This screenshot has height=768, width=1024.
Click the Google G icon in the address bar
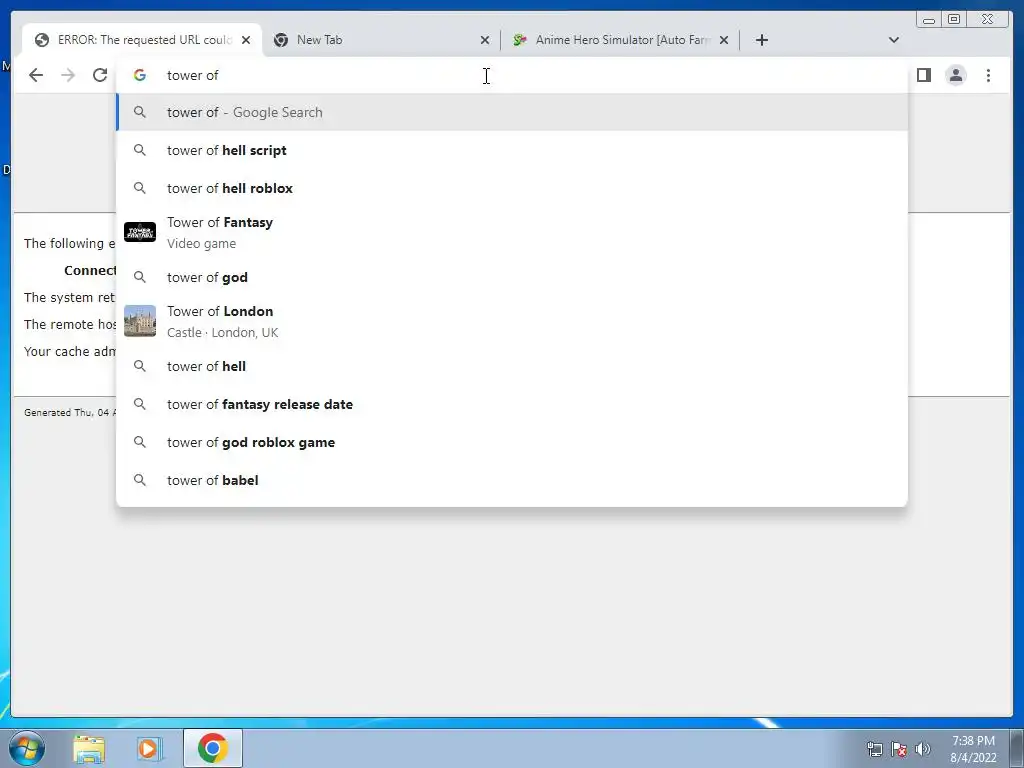click(x=140, y=75)
